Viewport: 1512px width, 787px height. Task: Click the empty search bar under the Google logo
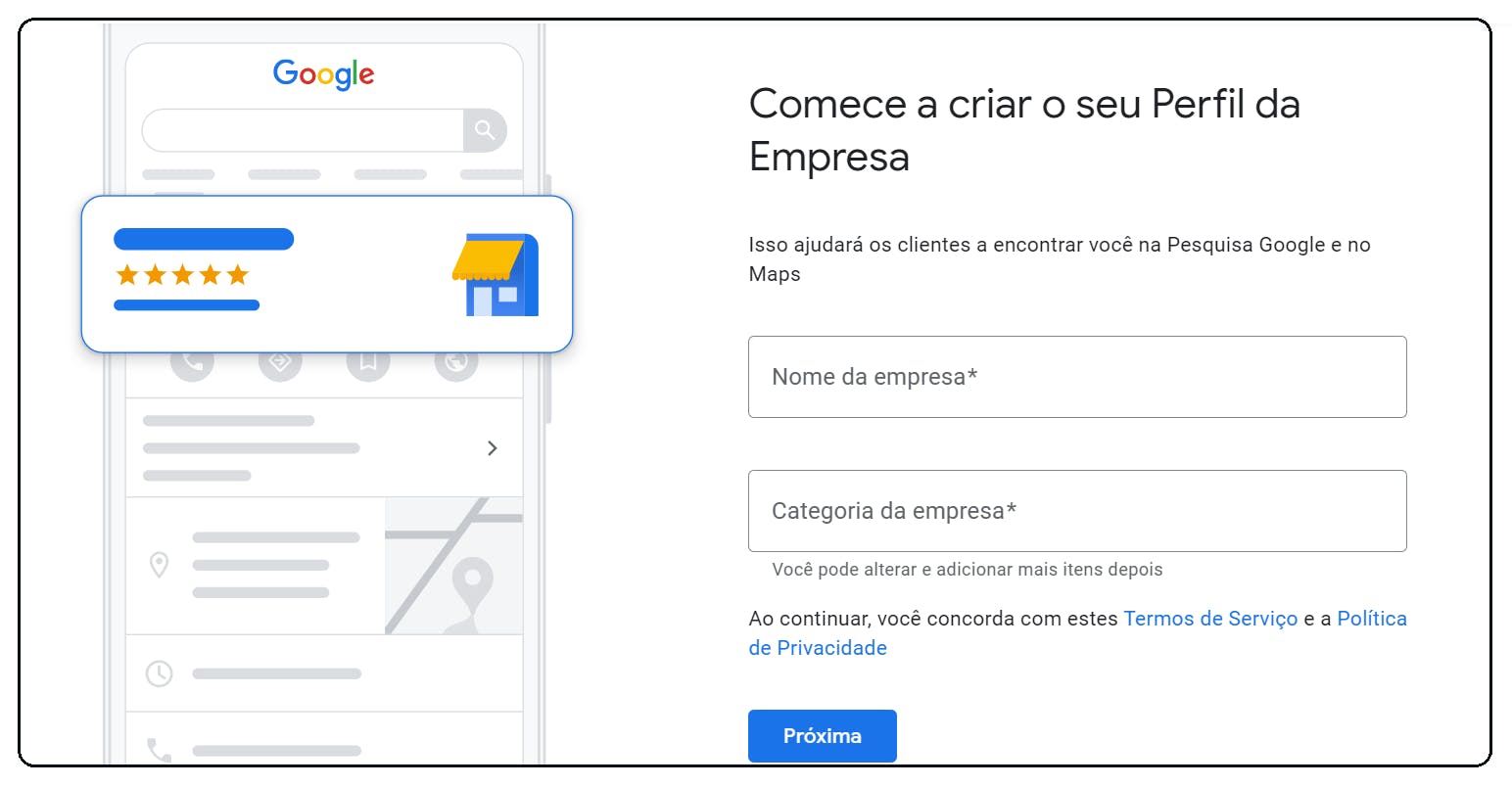(302, 130)
